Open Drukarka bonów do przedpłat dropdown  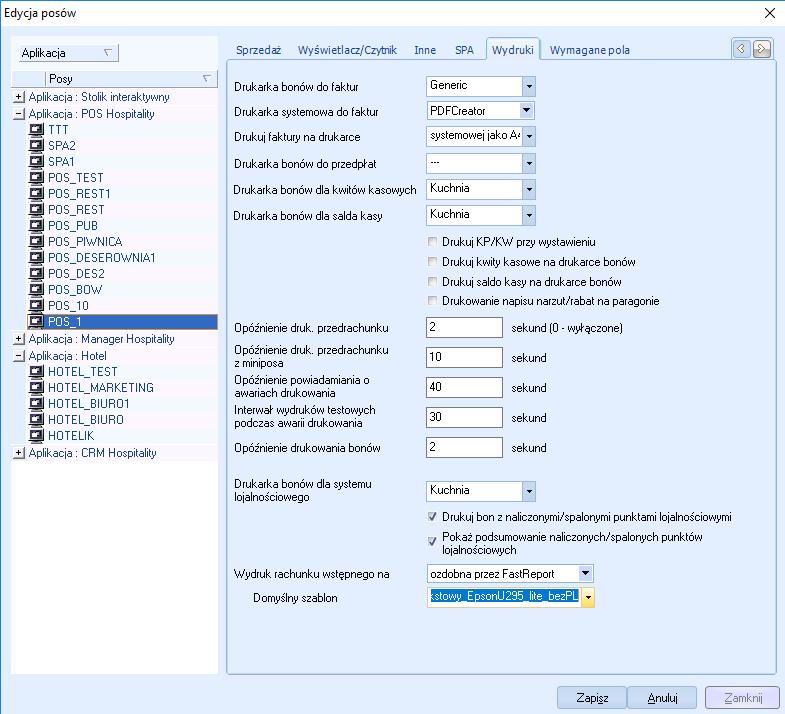pyautogui.click(x=529, y=163)
